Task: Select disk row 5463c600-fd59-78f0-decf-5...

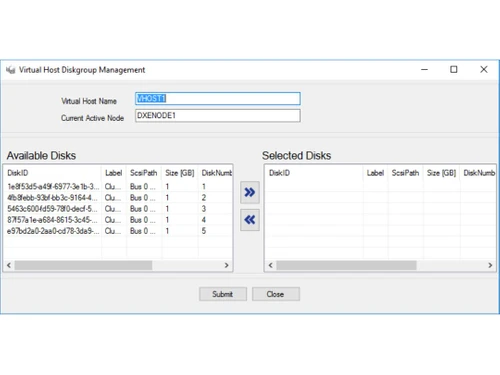Action: tap(118, 209)
